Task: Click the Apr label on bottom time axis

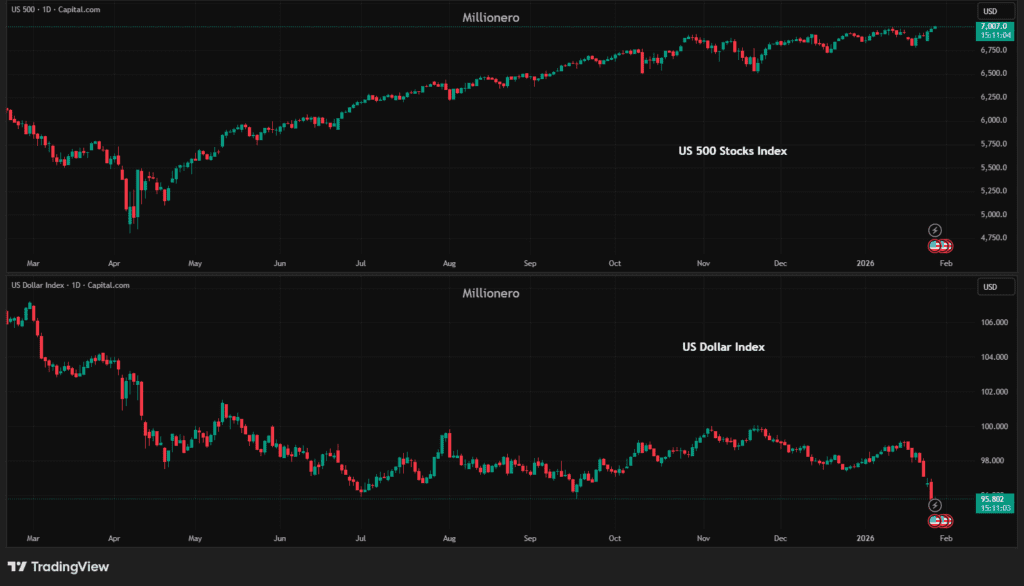Action: tap(113, 538)
